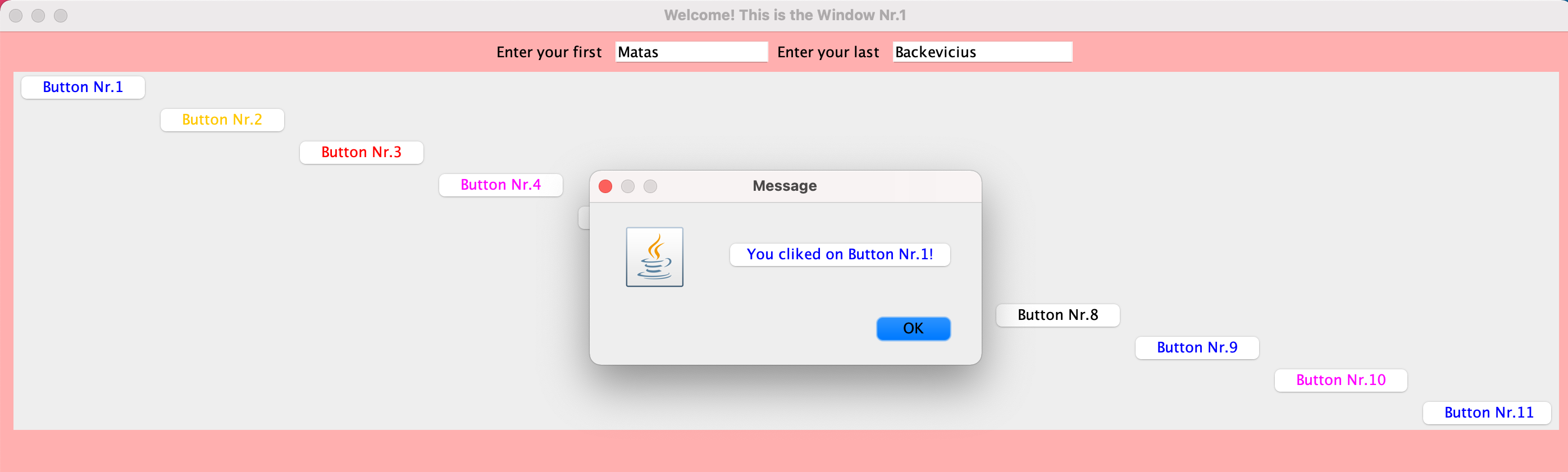Click 'You cliked on Button Nr.1!' button

pyautogui.click(x=840, y=254)
